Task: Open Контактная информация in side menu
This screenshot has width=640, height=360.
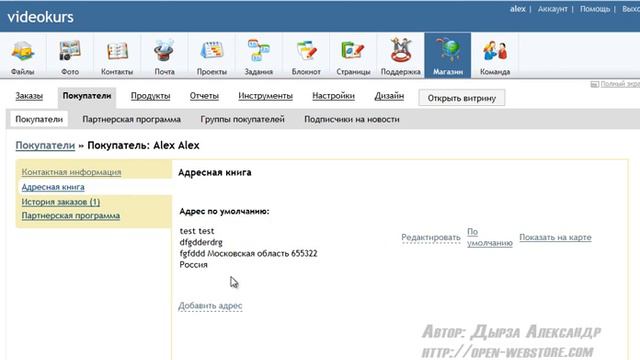Action: (71, 172)
